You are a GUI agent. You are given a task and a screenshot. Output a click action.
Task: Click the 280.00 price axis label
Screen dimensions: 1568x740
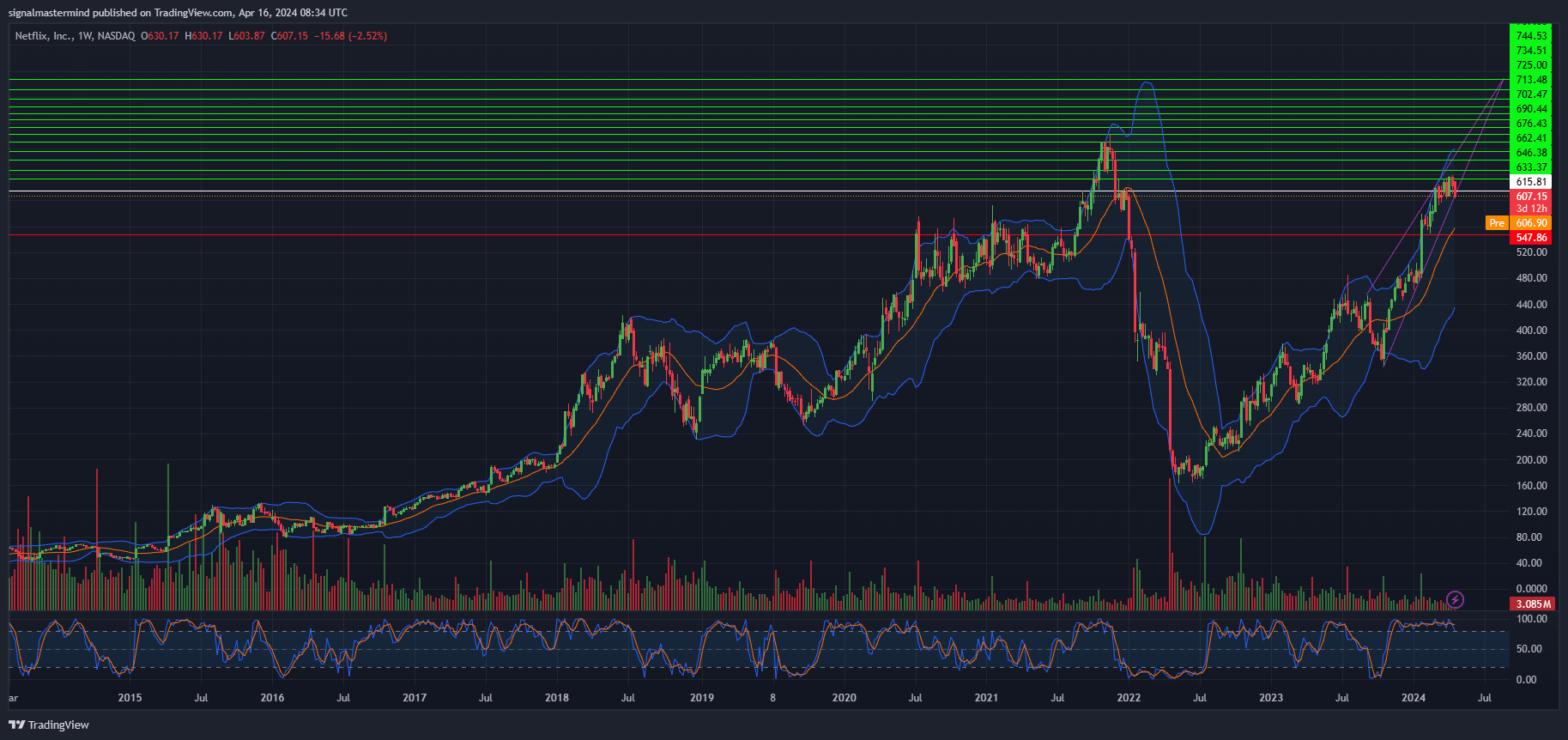point(1531,408)
